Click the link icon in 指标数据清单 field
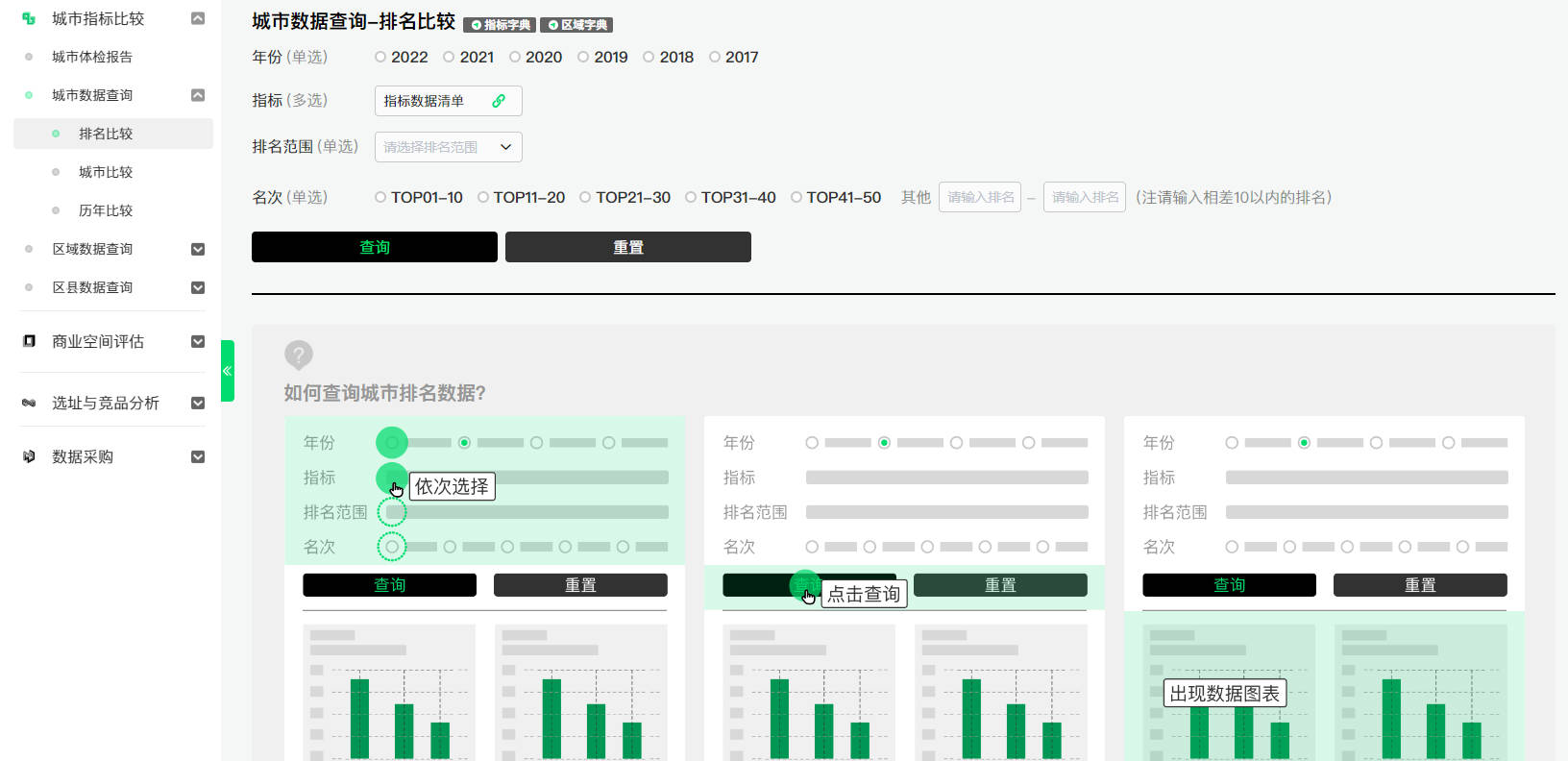This screenshot has height=761, width=1568. coord(499,101)
